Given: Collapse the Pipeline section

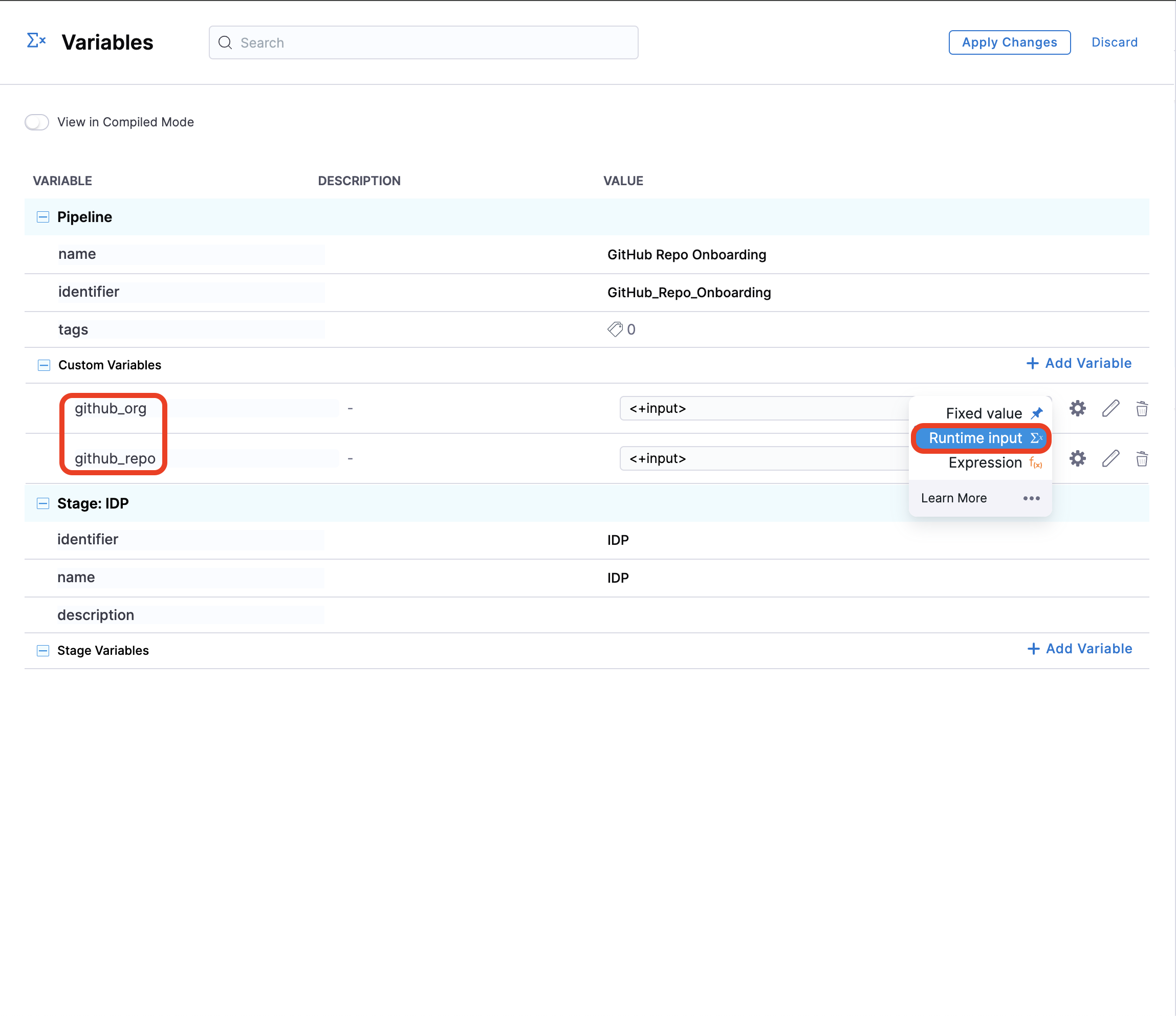Looking at the screenshot, I should [42, 217].
